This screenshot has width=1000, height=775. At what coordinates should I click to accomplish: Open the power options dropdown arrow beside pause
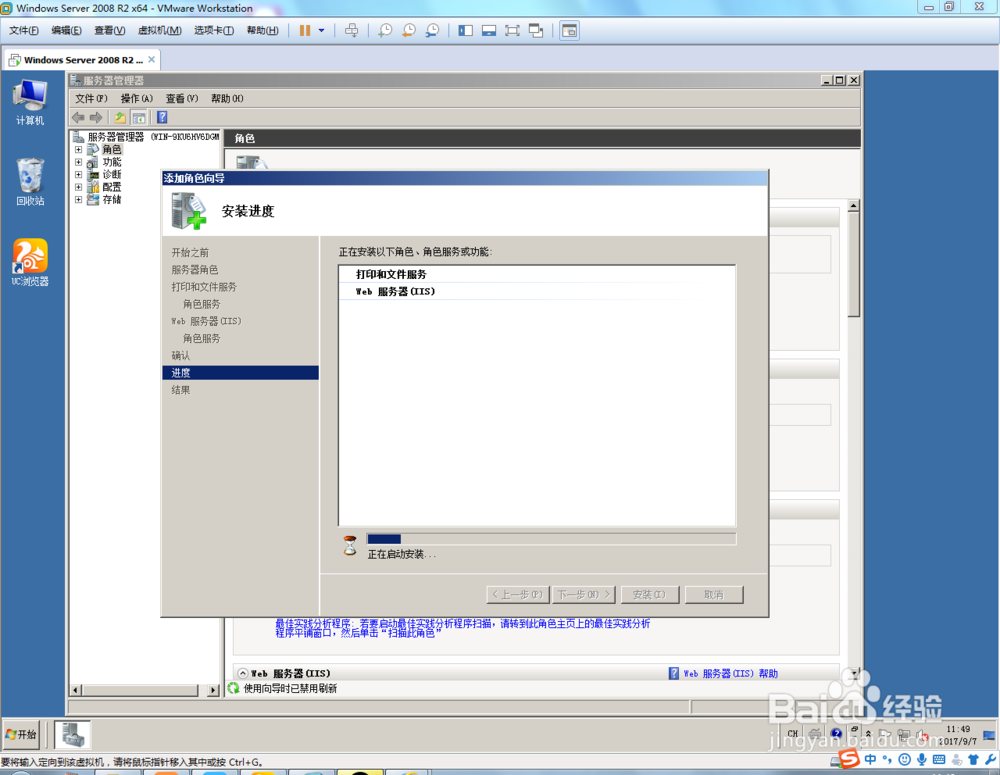point(321,31)
